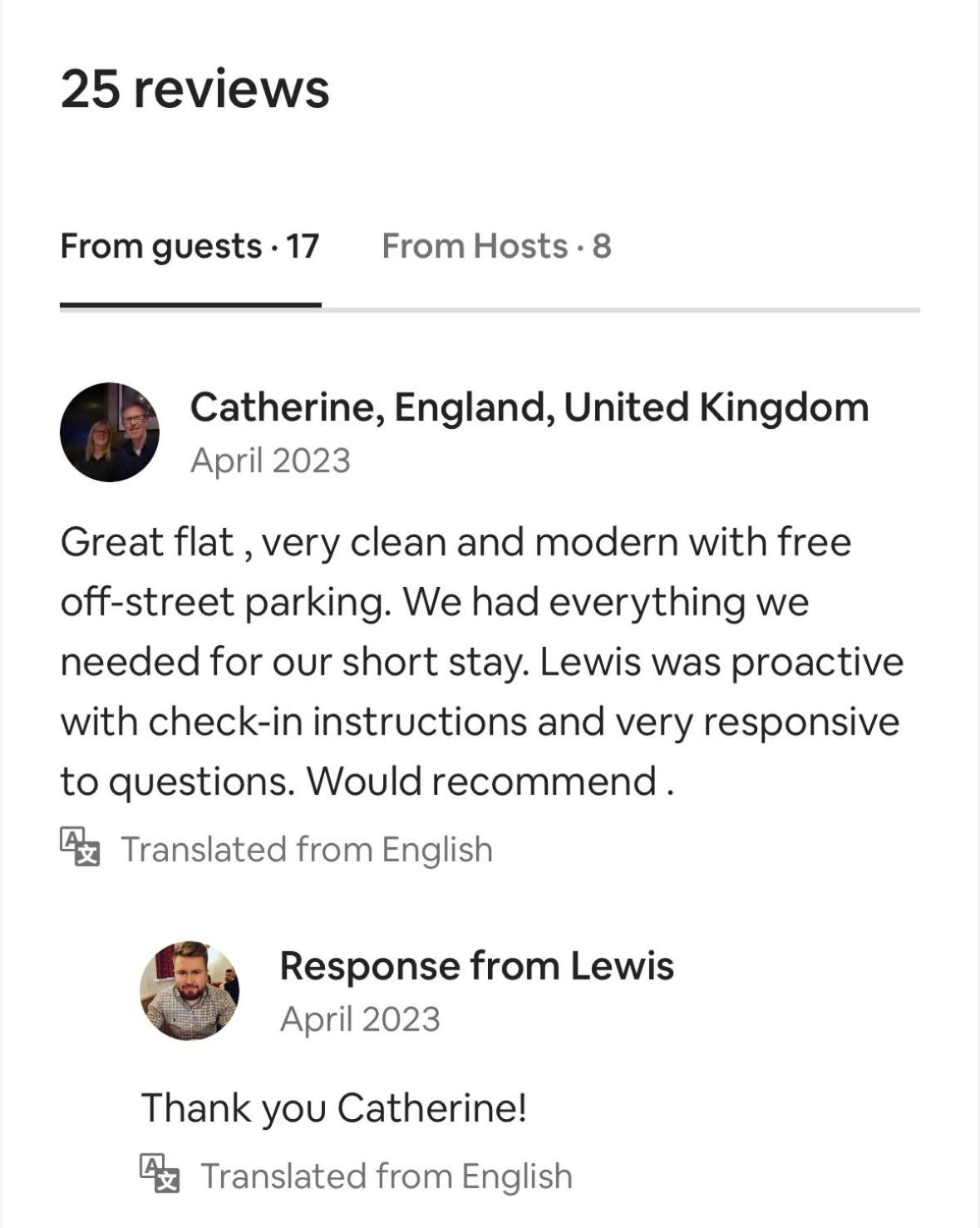
Task: Click Catherine's April 2023 review date
Action: click(x=270, y=461)
